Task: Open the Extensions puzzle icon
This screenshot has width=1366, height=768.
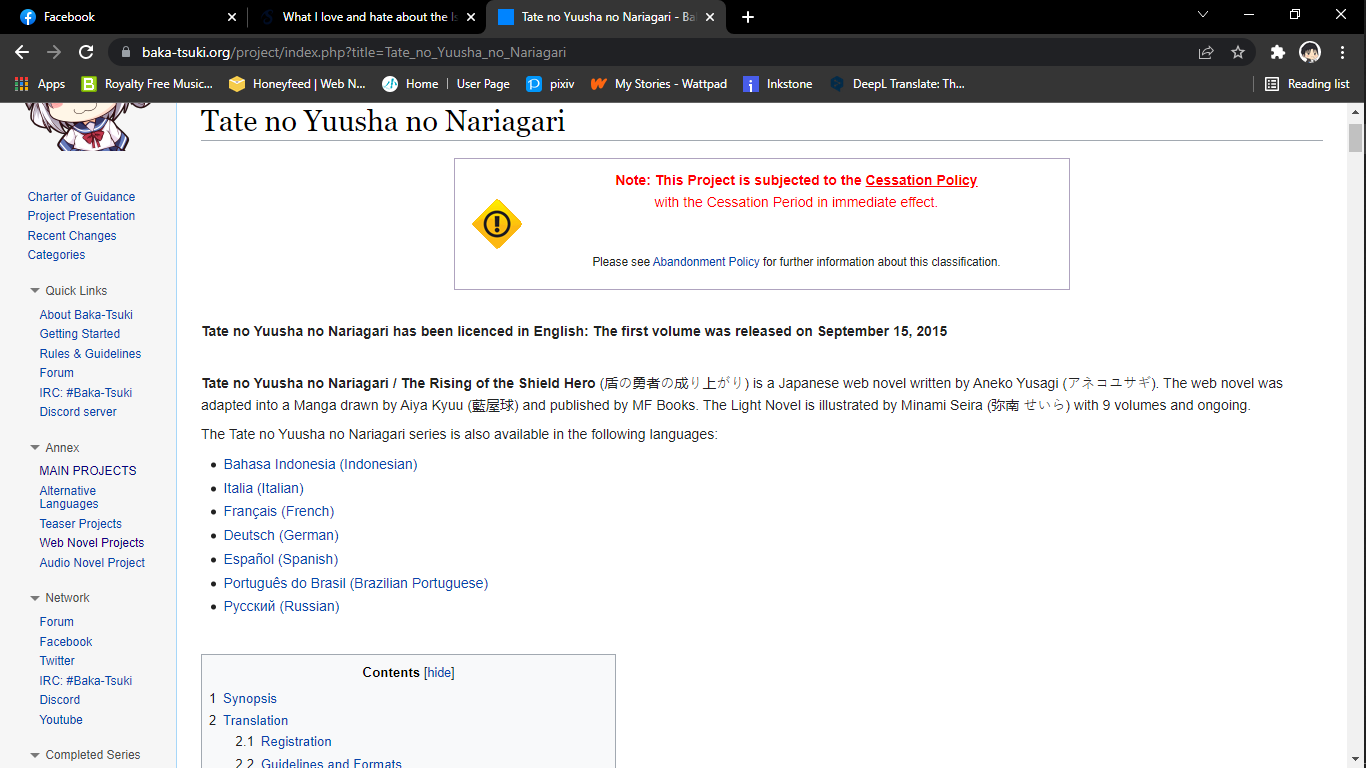Action: point(1277,52)
